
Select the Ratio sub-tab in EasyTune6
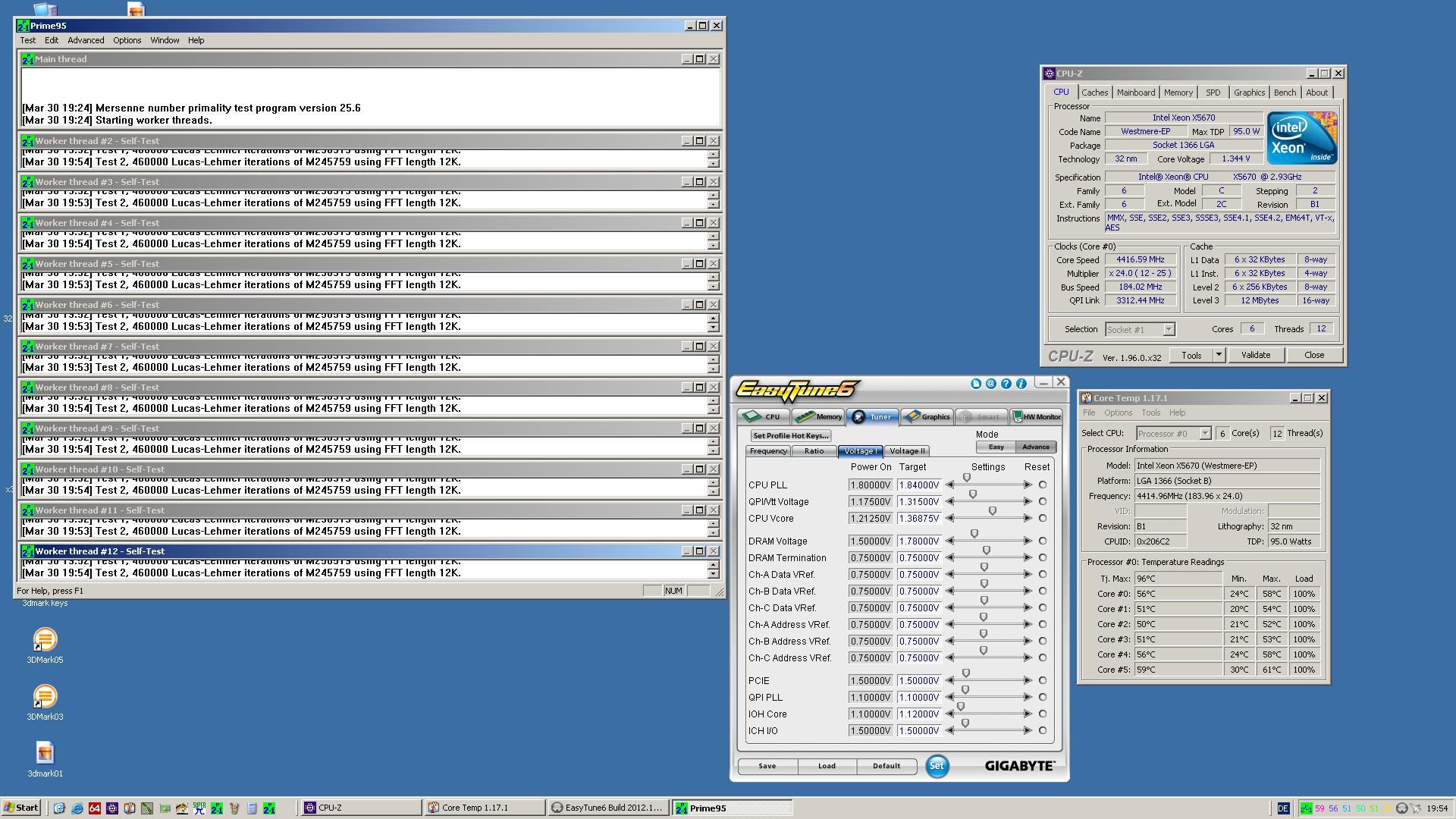coord(814,451)
